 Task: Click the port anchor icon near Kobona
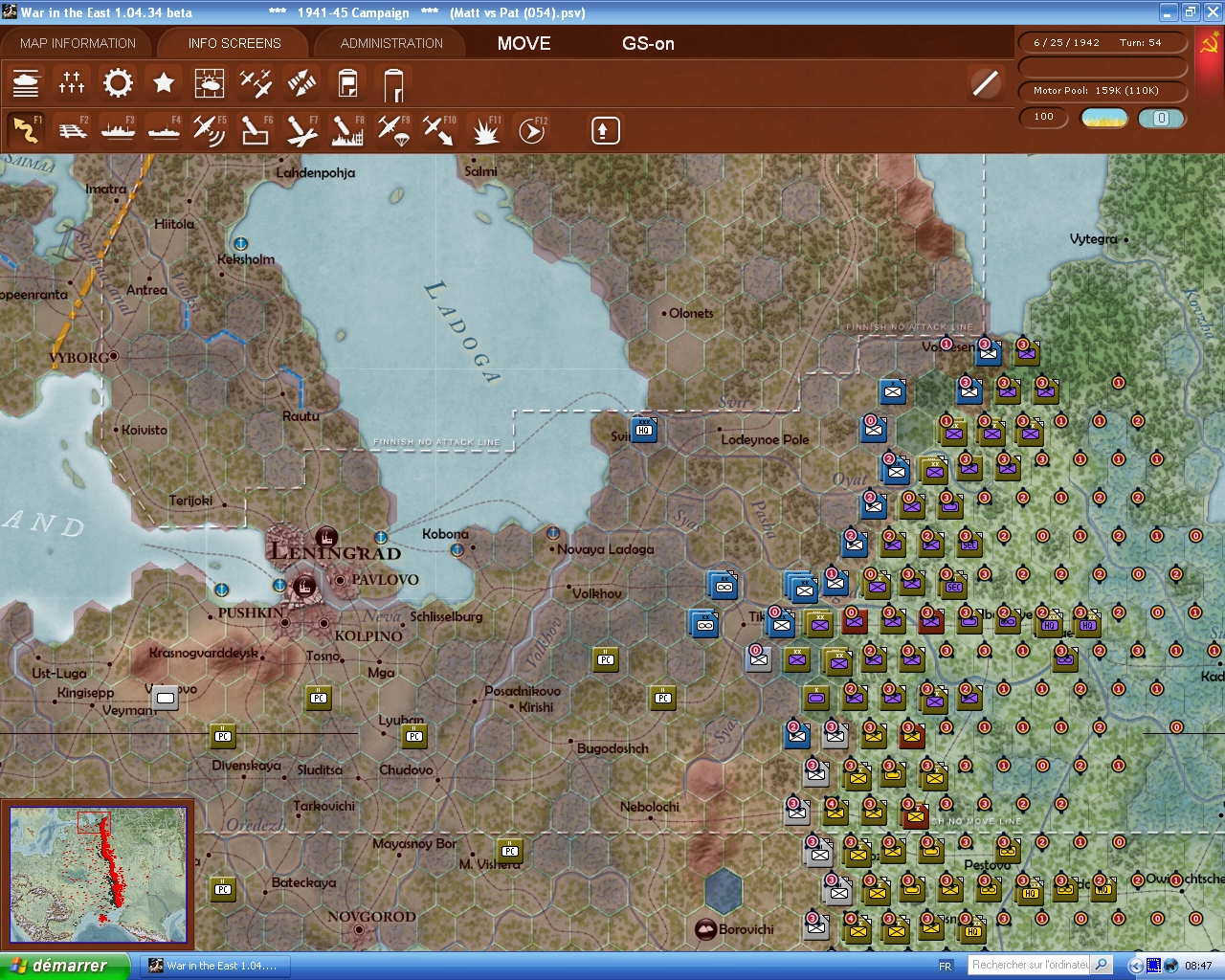point(457,550)
